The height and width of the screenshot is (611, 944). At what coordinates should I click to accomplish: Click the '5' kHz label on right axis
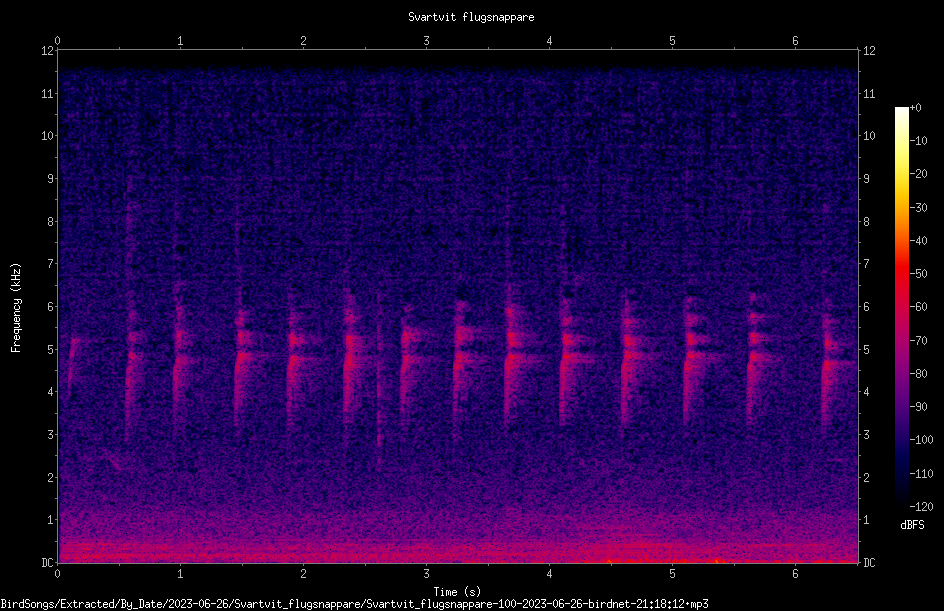[x=866, y=349]
